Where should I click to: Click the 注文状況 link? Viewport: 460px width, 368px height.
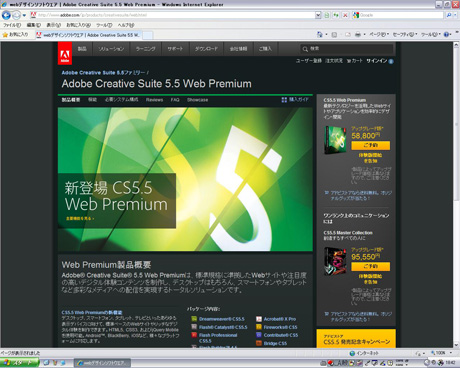pyautogui.click(x=334, y=61)
